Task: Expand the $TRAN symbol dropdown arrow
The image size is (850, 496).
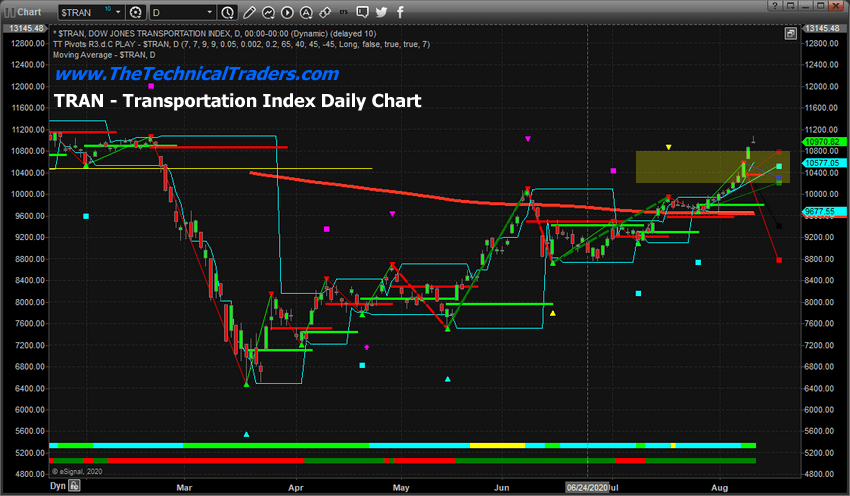Action: click(x=118, y=12)
